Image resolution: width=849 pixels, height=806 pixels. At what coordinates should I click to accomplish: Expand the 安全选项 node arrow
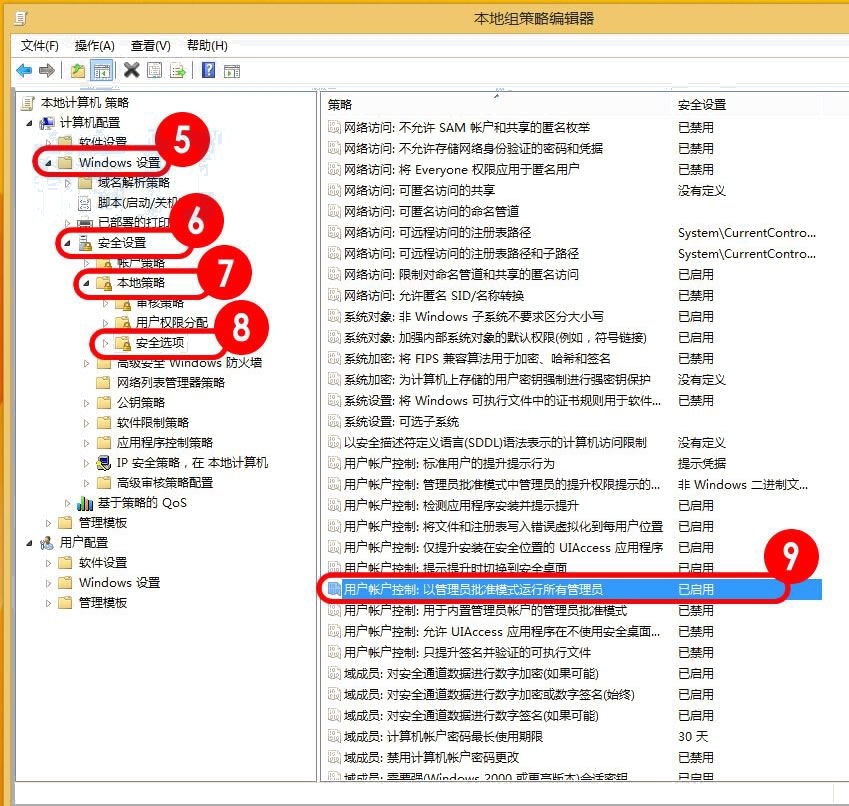pyautogui.click(x=106, y=343)
